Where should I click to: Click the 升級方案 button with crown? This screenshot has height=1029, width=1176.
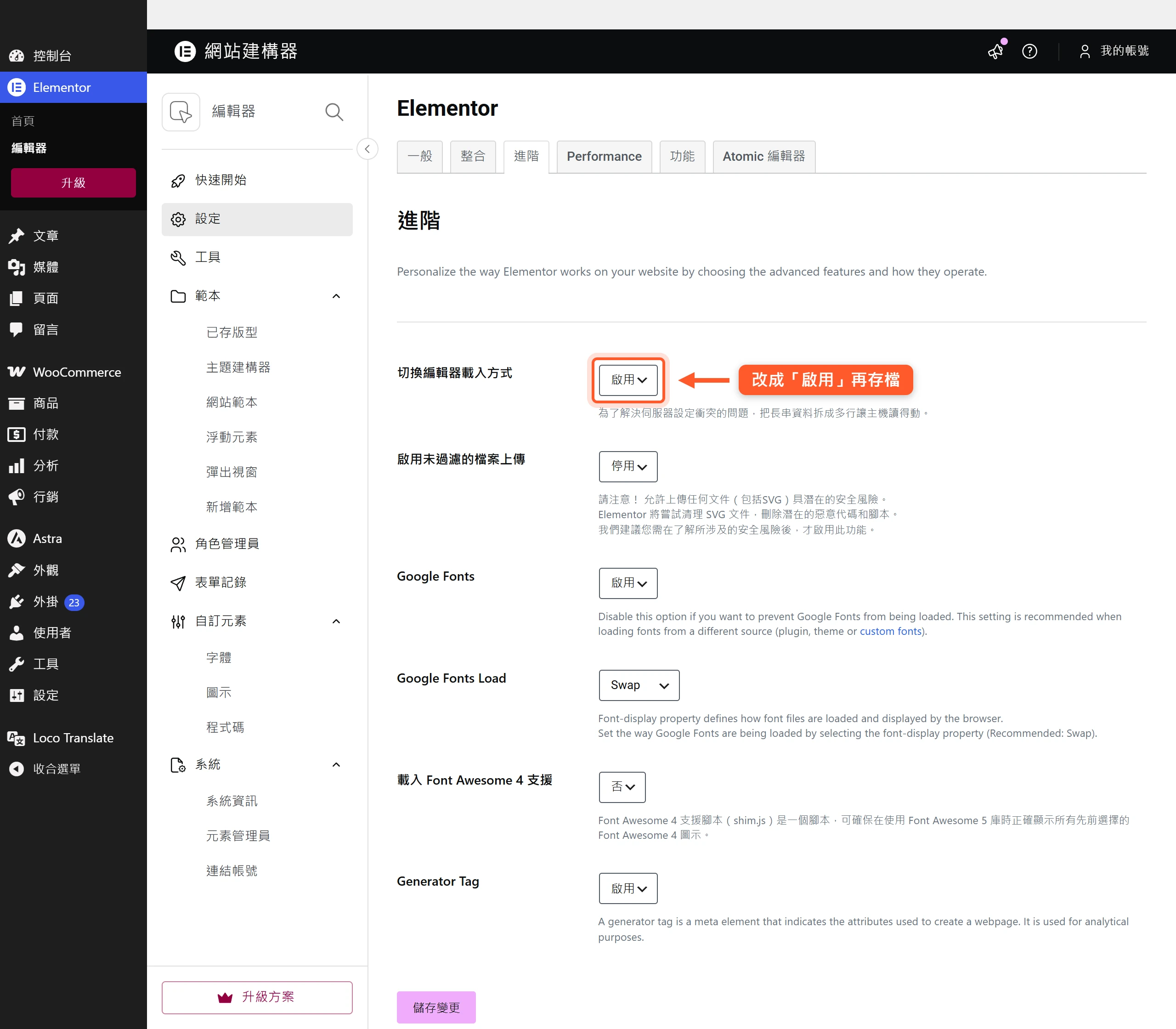[x=257, y=997]
